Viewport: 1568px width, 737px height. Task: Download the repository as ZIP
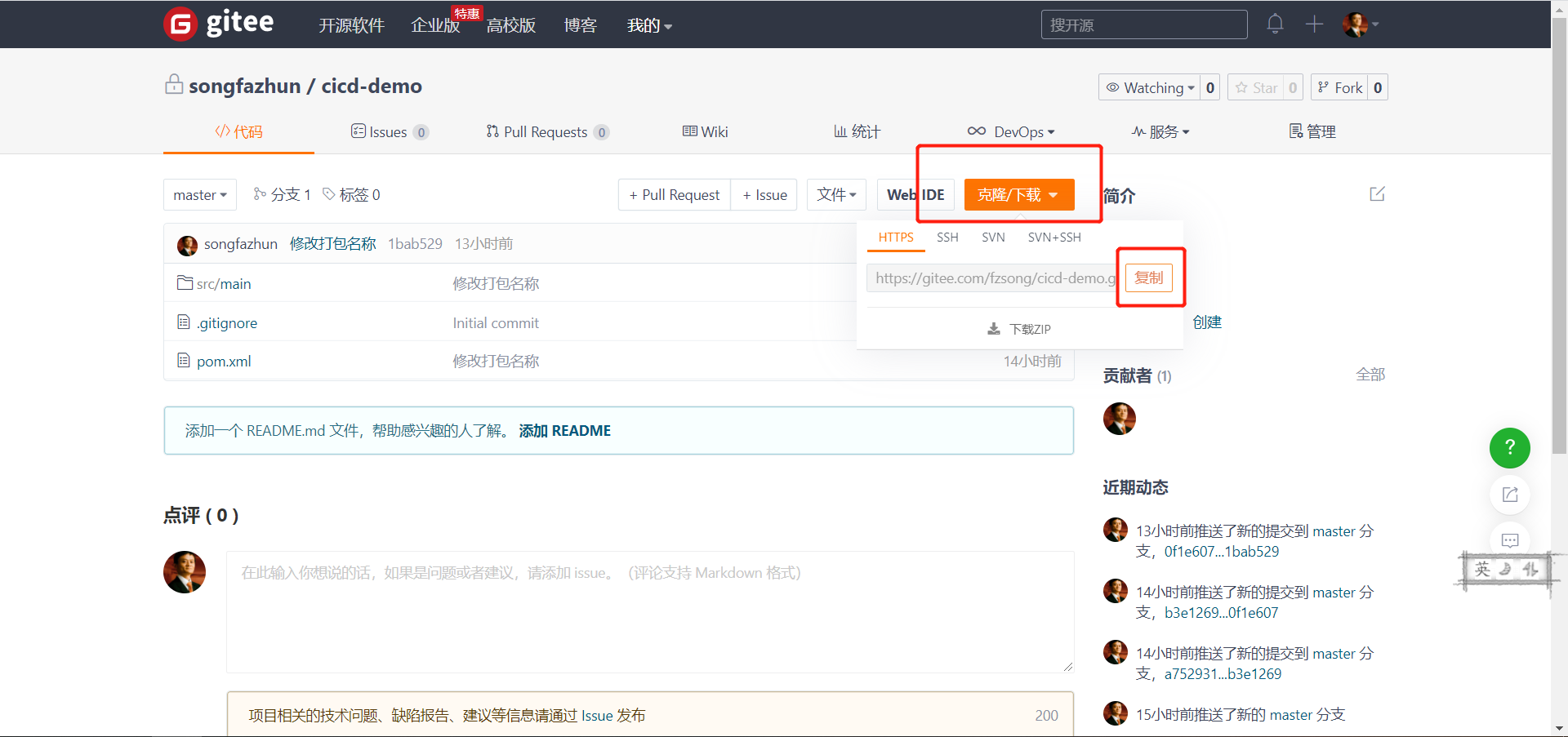coord(1019,329)
